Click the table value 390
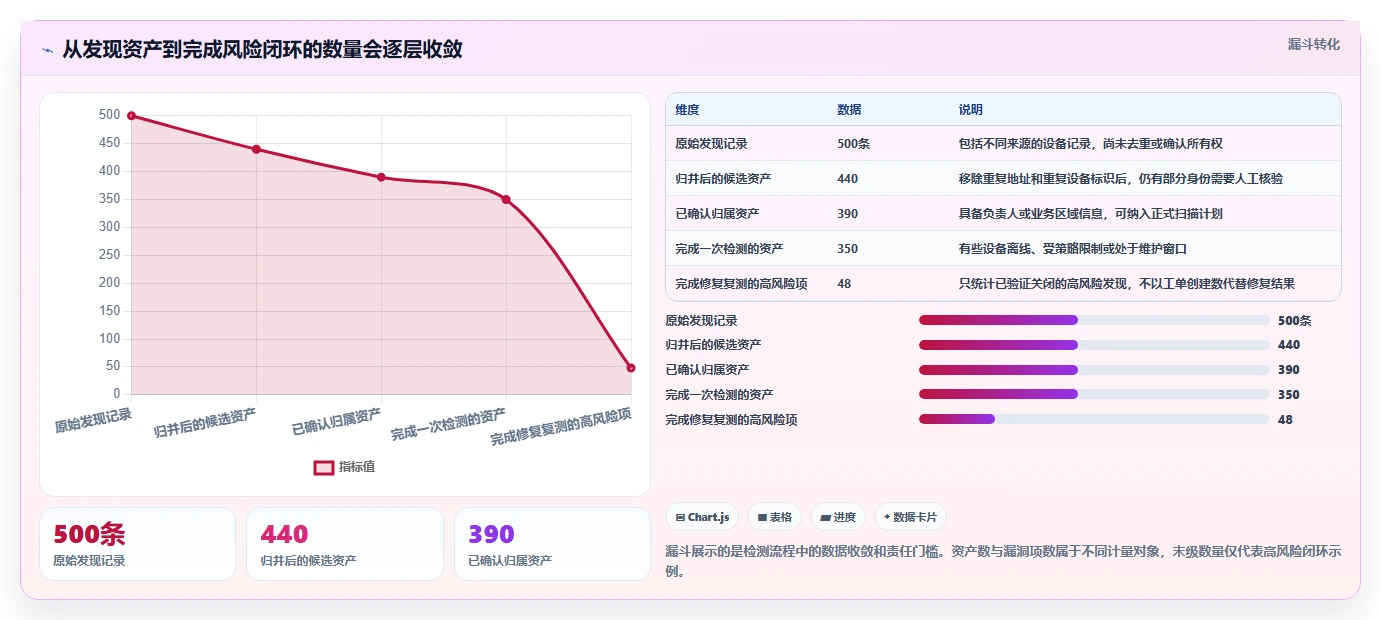This screenshot has width=1381, height=620. click(847, 214)
